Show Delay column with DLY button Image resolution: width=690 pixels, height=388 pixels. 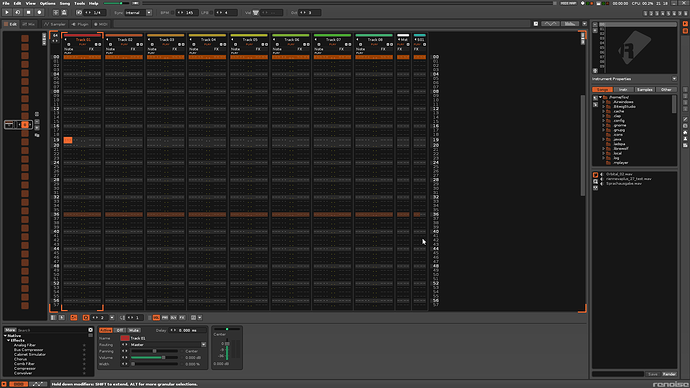click(x=173, y=318)
